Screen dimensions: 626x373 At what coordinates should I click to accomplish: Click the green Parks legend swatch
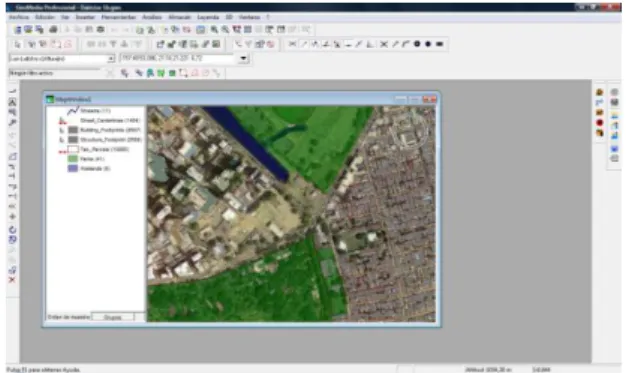point(73,159)
